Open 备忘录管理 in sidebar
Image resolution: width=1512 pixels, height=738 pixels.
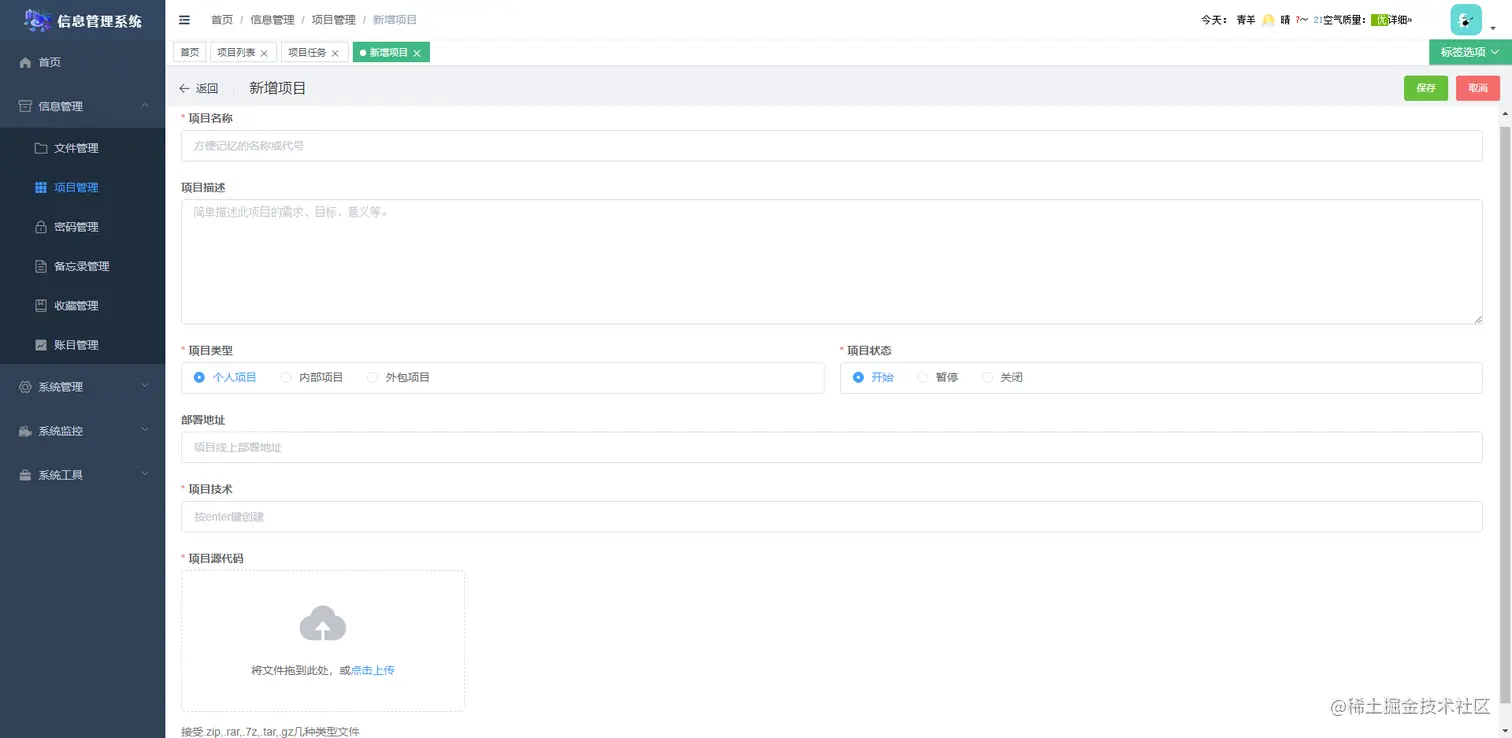82,266
